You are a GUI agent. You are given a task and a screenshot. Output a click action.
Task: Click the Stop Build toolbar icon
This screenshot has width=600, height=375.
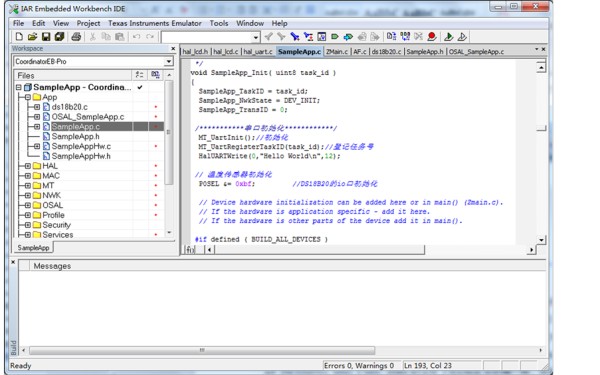[418, 37]
